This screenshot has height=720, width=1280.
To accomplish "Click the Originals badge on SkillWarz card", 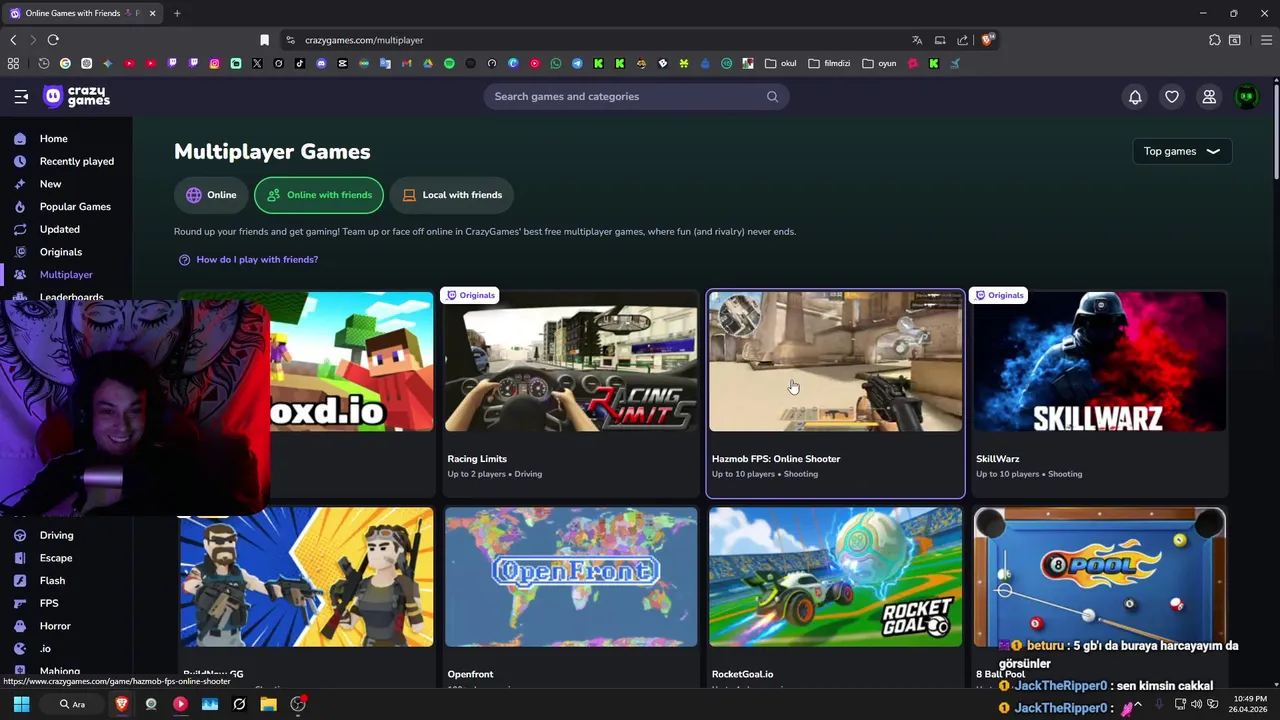I will click(x=1000, y=295).
